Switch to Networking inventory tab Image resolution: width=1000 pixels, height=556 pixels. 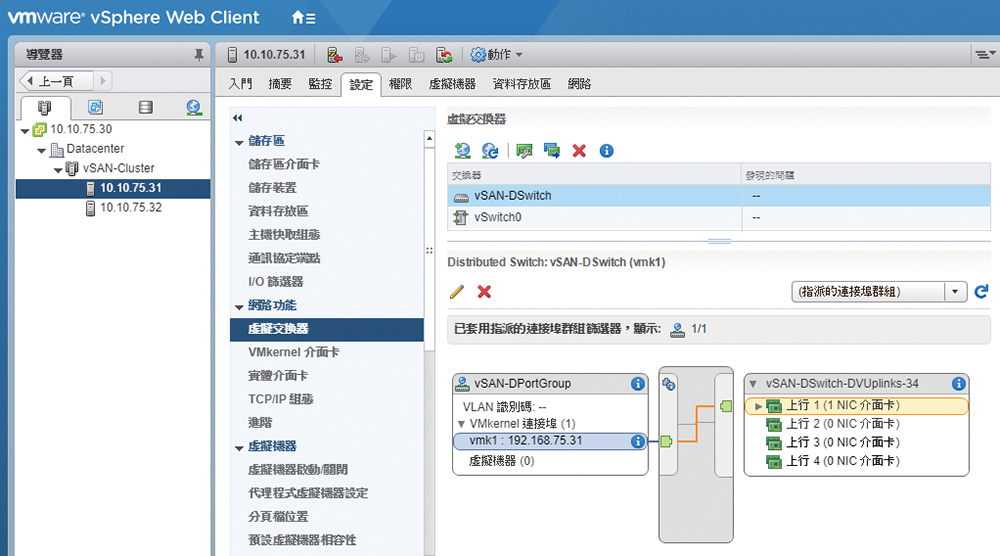pos(194,107)
